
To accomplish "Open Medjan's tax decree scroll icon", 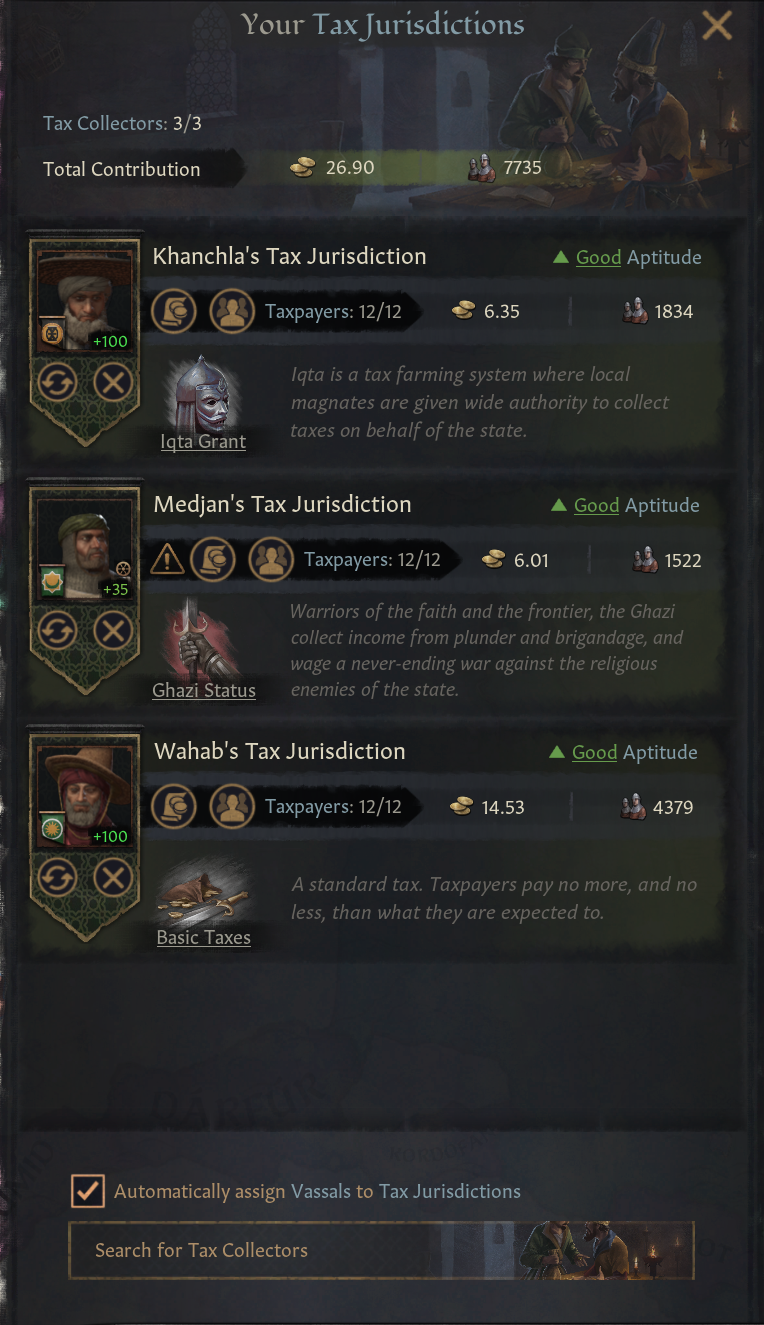I will click(x=212, y=560).
